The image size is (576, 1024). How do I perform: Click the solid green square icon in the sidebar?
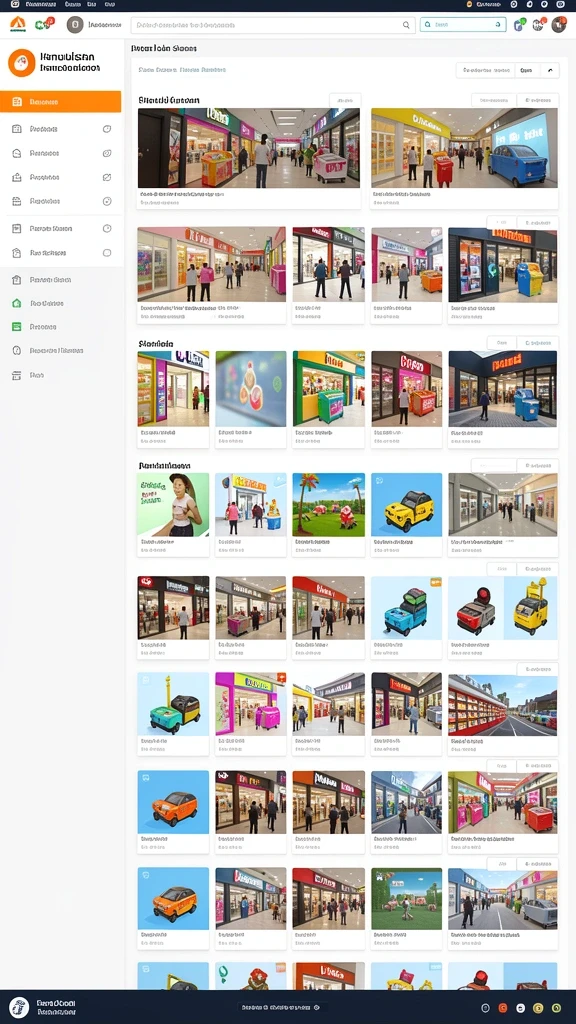pyautogui.click(x=17, y=327)
